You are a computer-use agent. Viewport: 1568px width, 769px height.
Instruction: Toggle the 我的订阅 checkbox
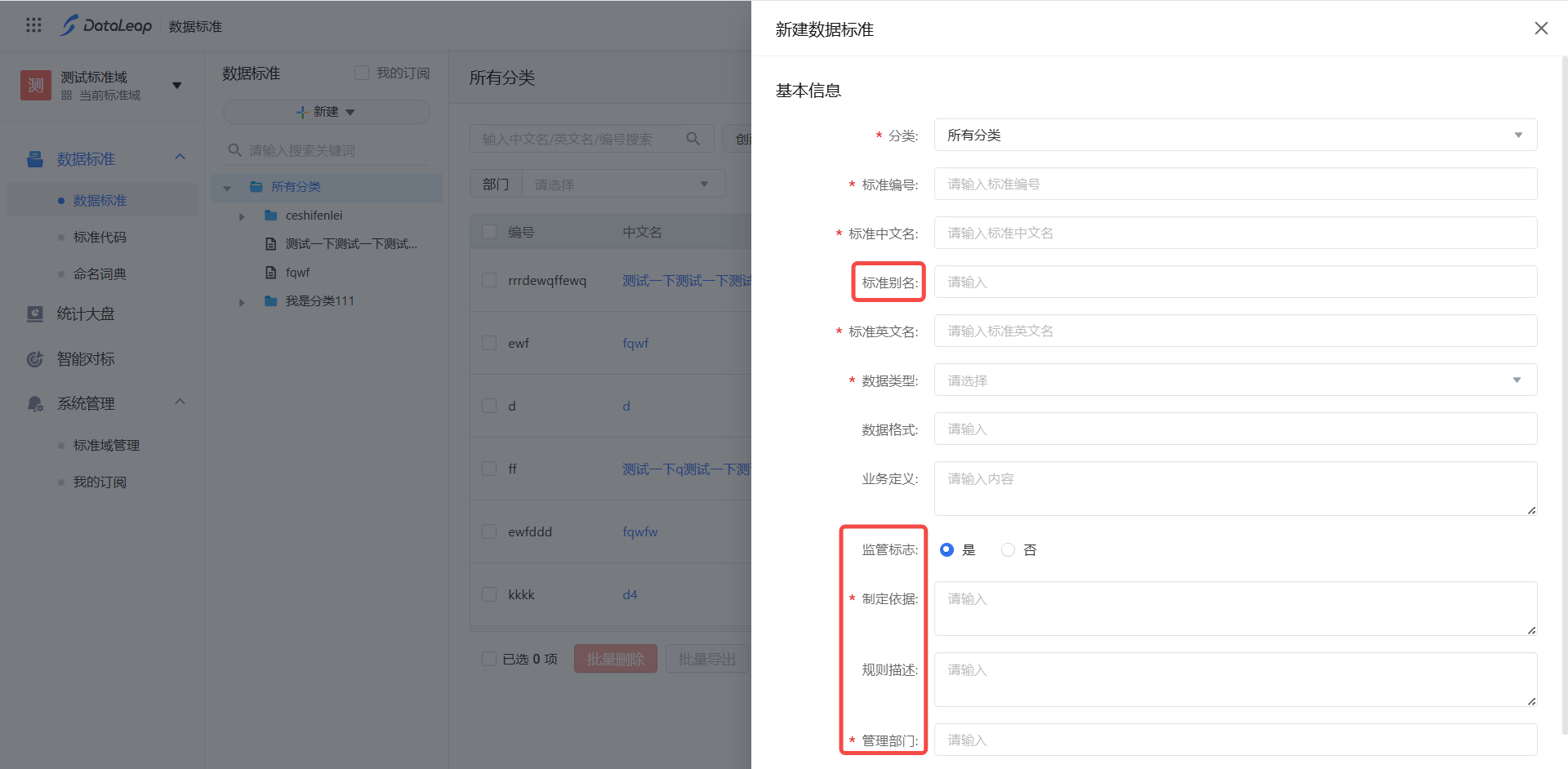point(362,73)
